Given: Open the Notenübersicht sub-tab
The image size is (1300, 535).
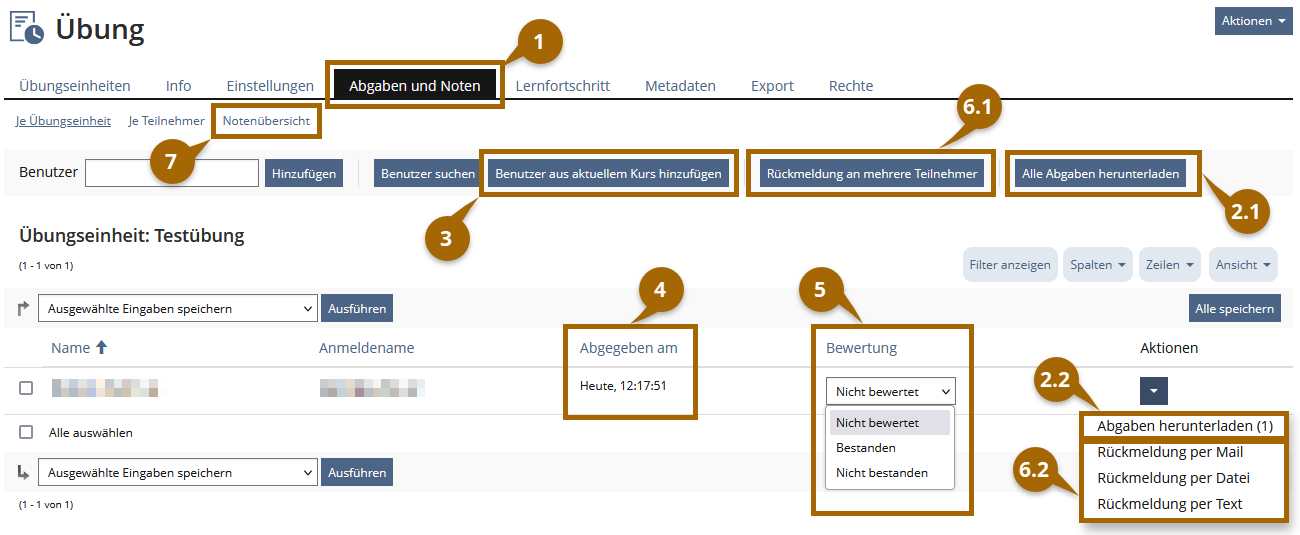Looking at the screenshot, I should point(266,121).
